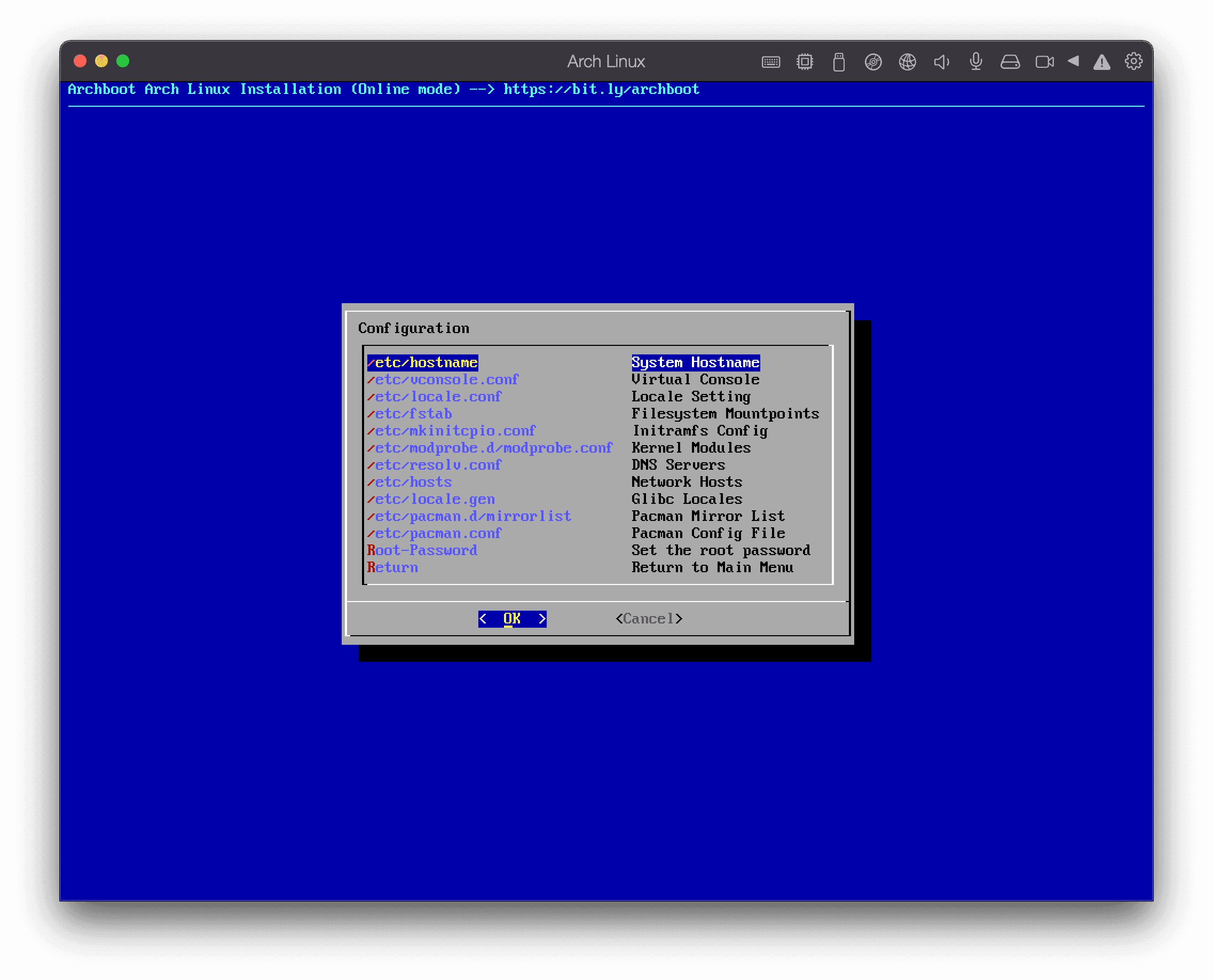Open the hard disk drive icon

[x=1010, y=61]
